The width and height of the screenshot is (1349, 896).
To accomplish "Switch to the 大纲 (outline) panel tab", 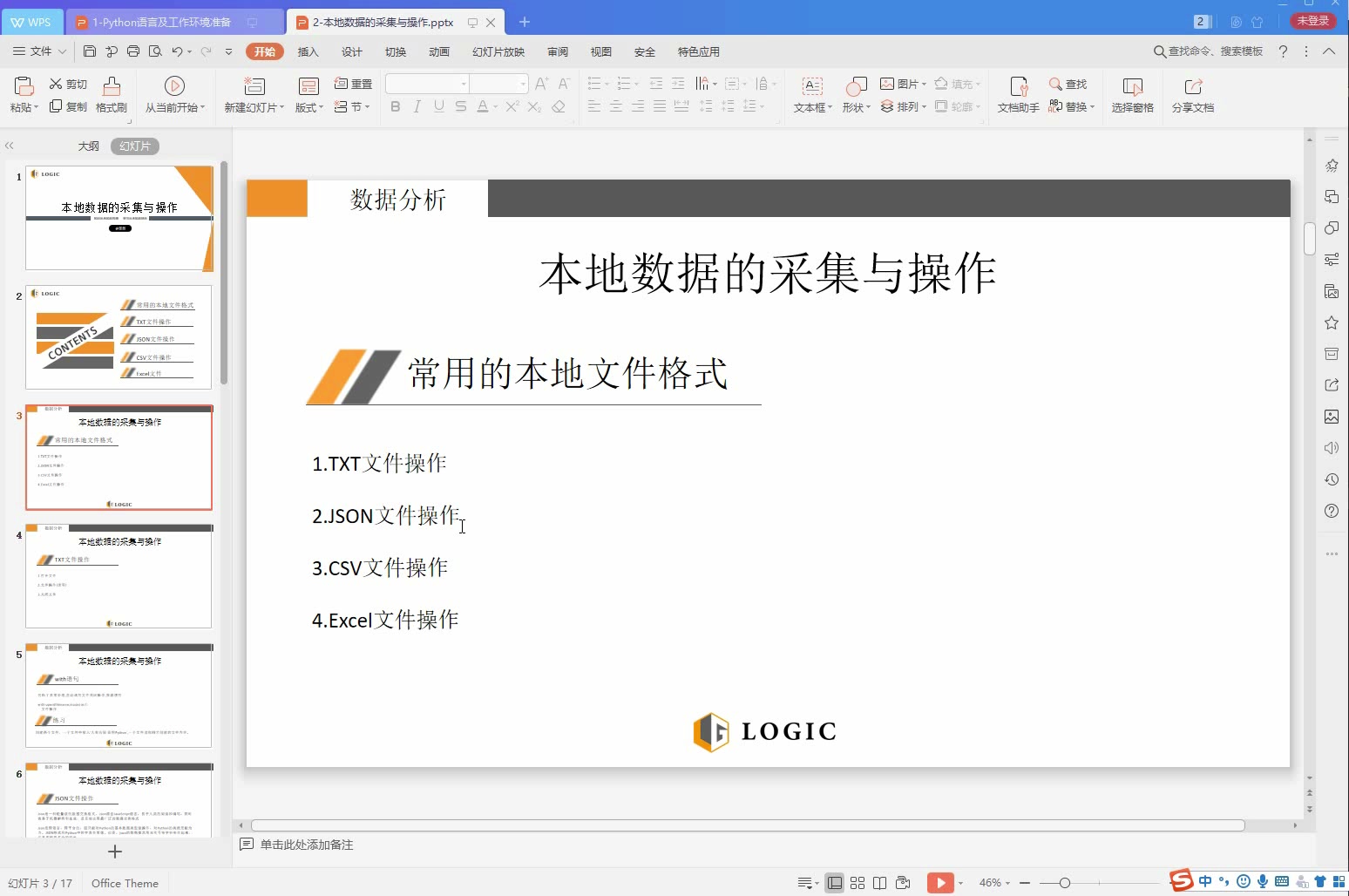I will (x=88, y=146).
